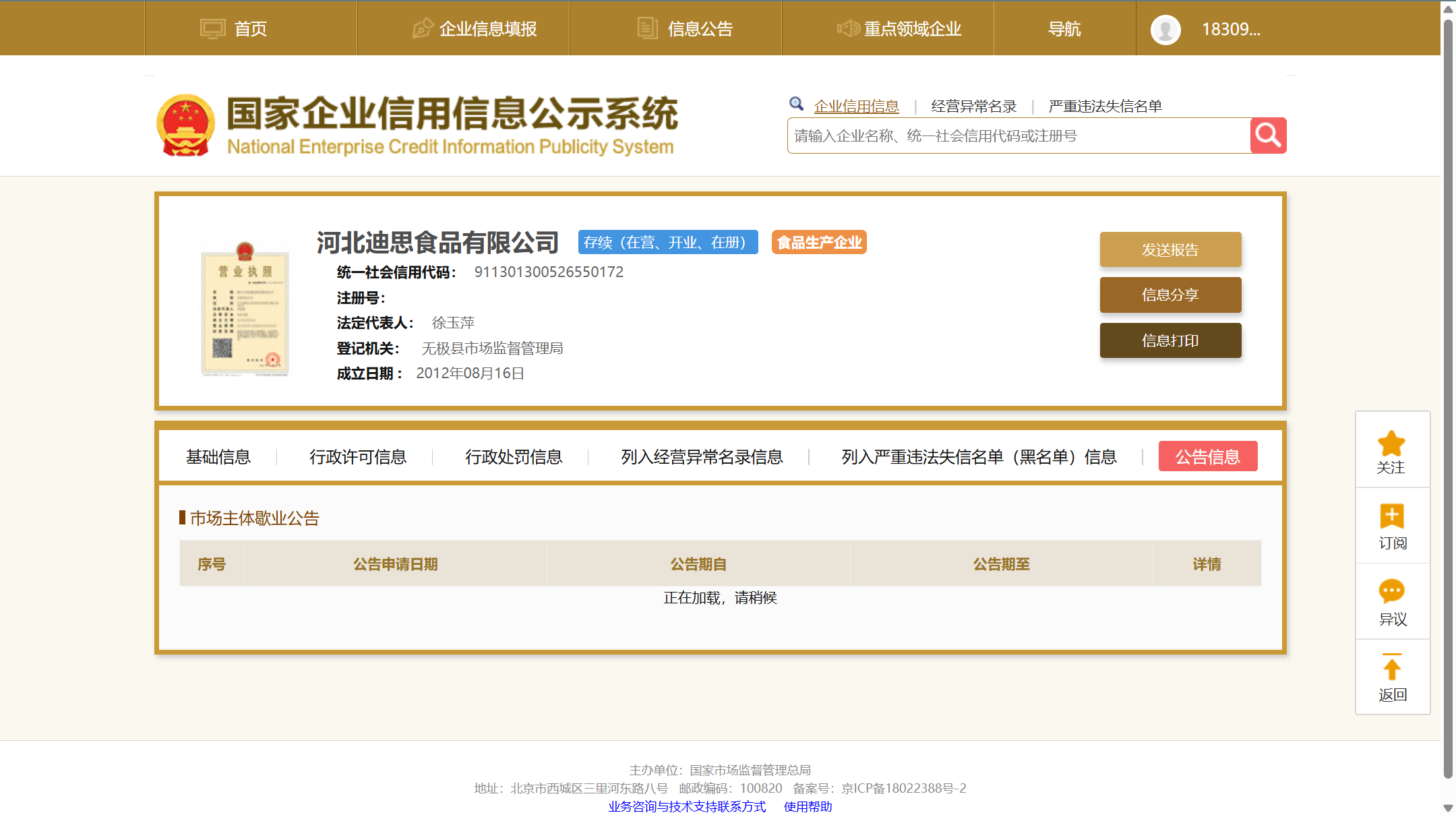Image resolution: width=1456 pixels, height=815 pixels.
Task: Open the 导航 menu item
Action: [1064, 29]
